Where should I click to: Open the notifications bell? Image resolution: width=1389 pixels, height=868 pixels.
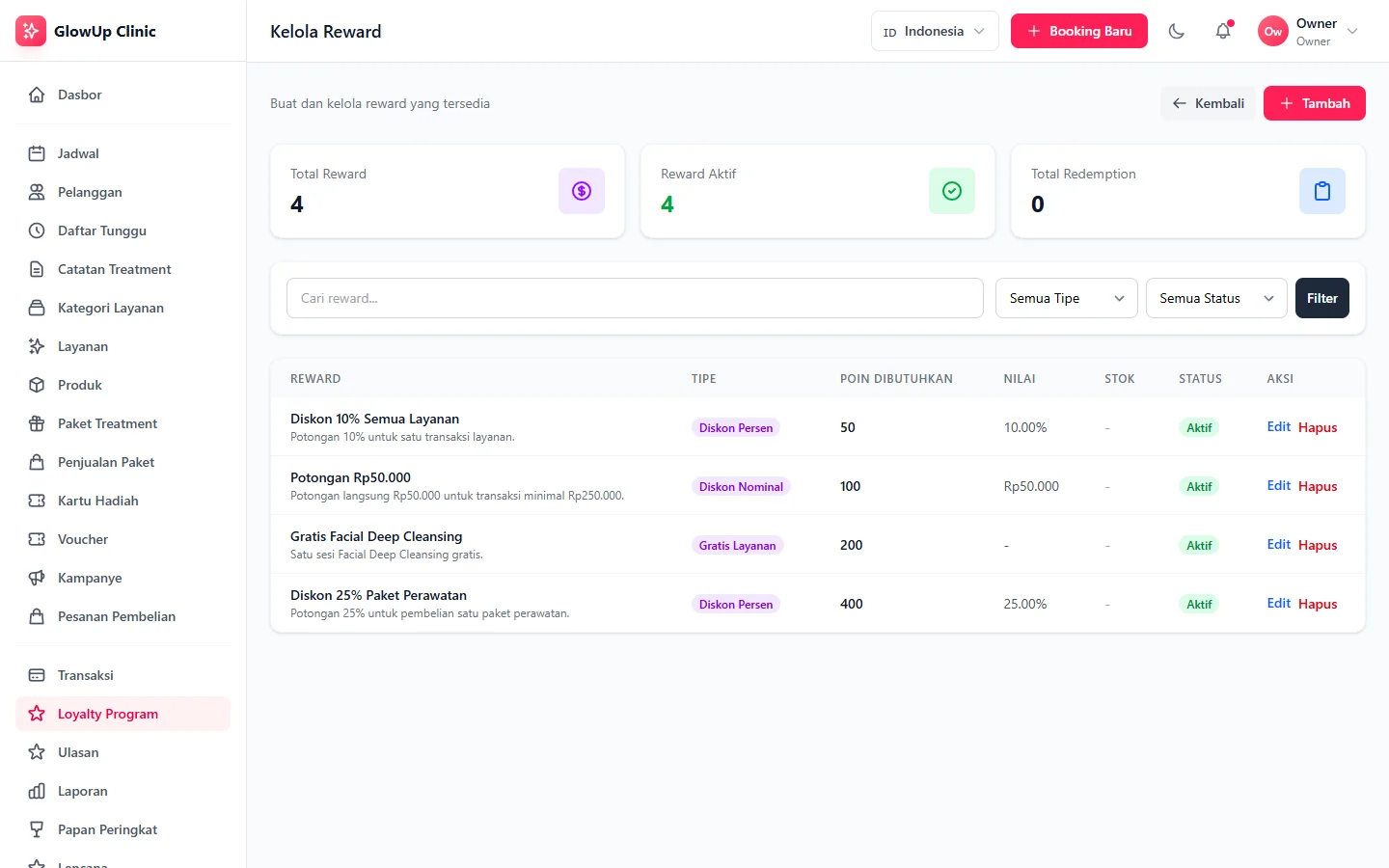pyautogui.click(x=1223, y=31)
